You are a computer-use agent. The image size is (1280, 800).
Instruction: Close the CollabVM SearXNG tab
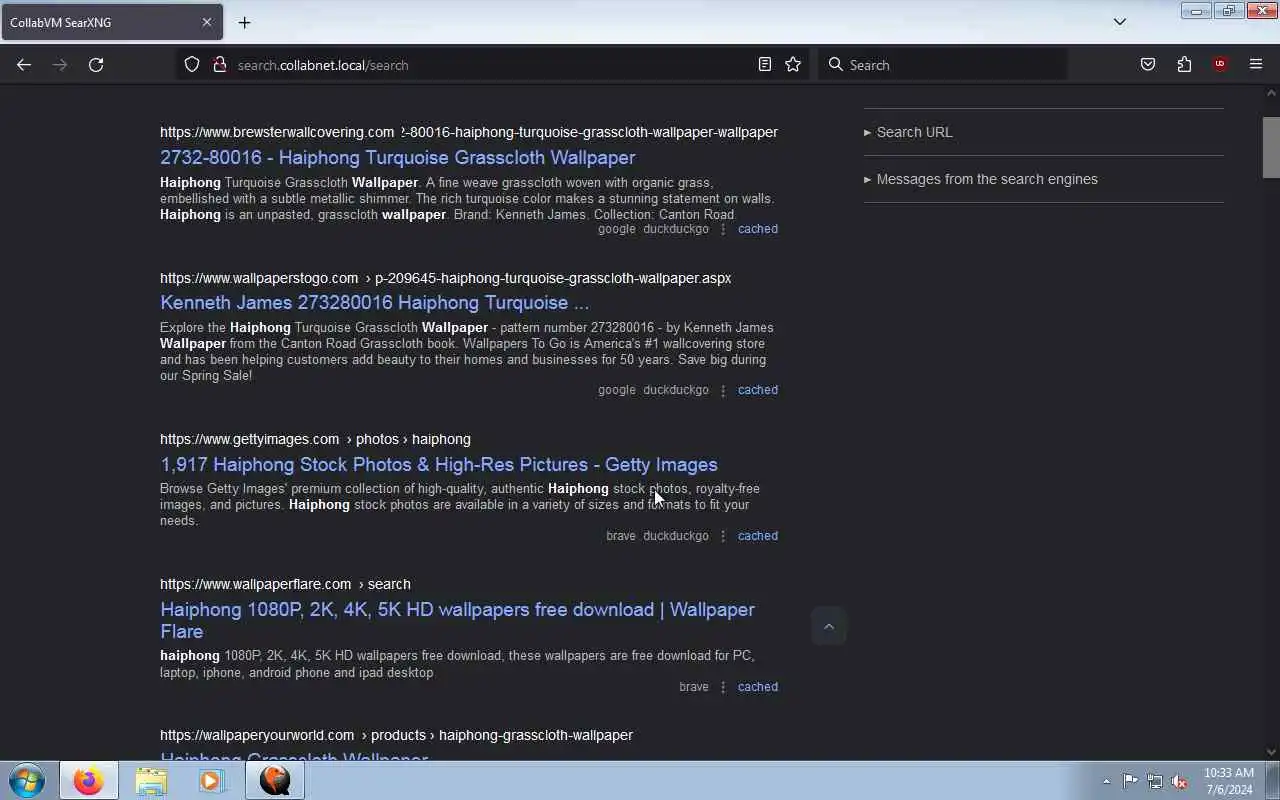point(207,22)
